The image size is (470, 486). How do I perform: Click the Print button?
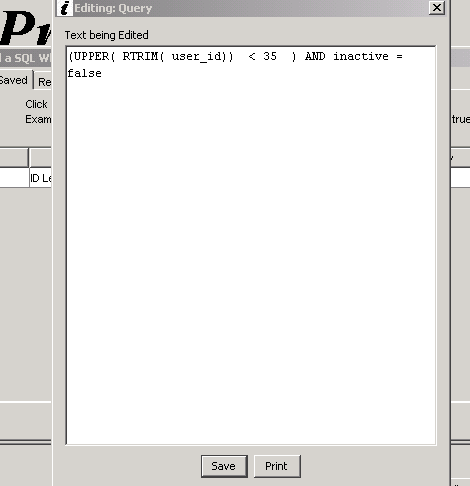(277, 466)
